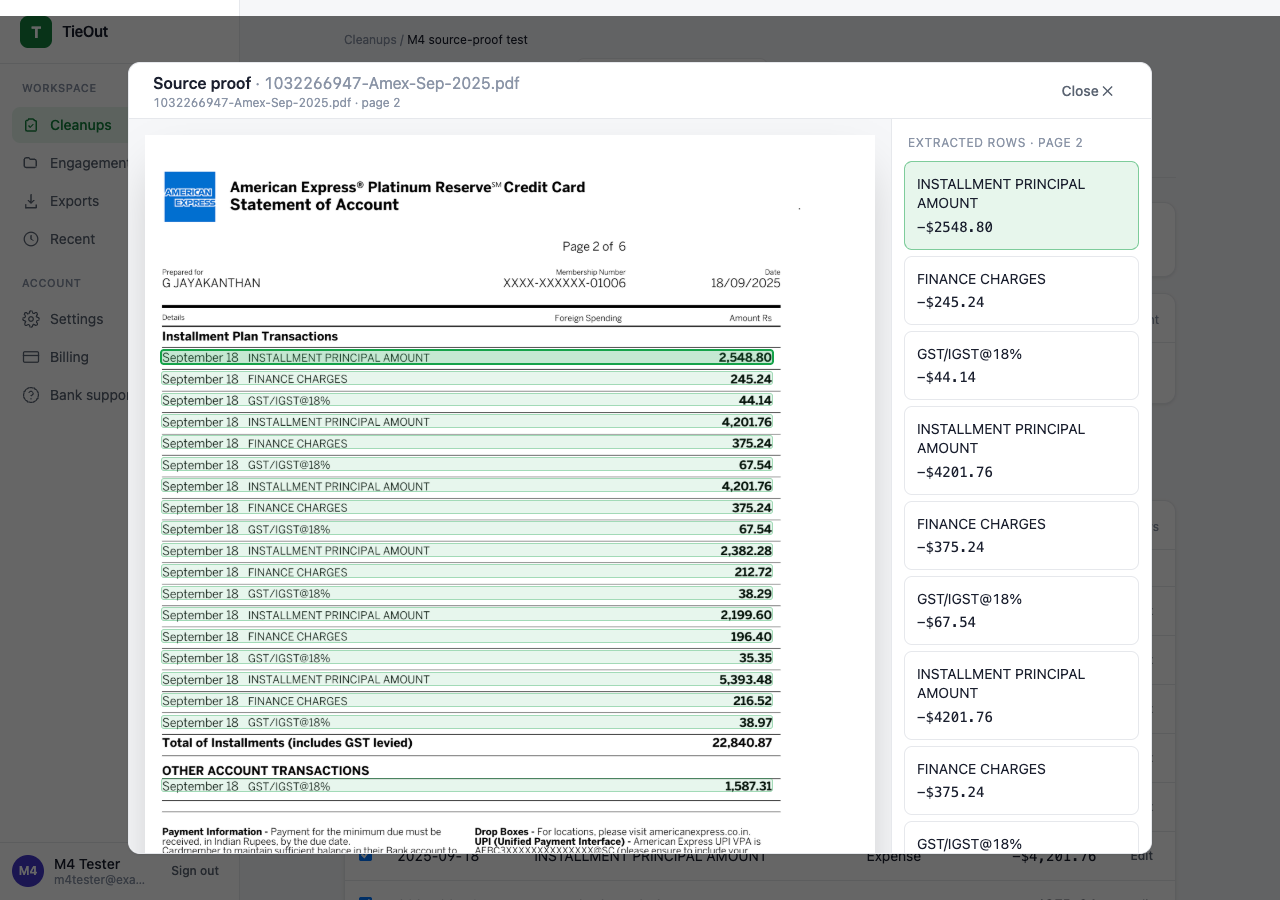Viewport: 1280px width, 900px height.
Task: Open Recent using the clock icon
Action: (31, 239)
